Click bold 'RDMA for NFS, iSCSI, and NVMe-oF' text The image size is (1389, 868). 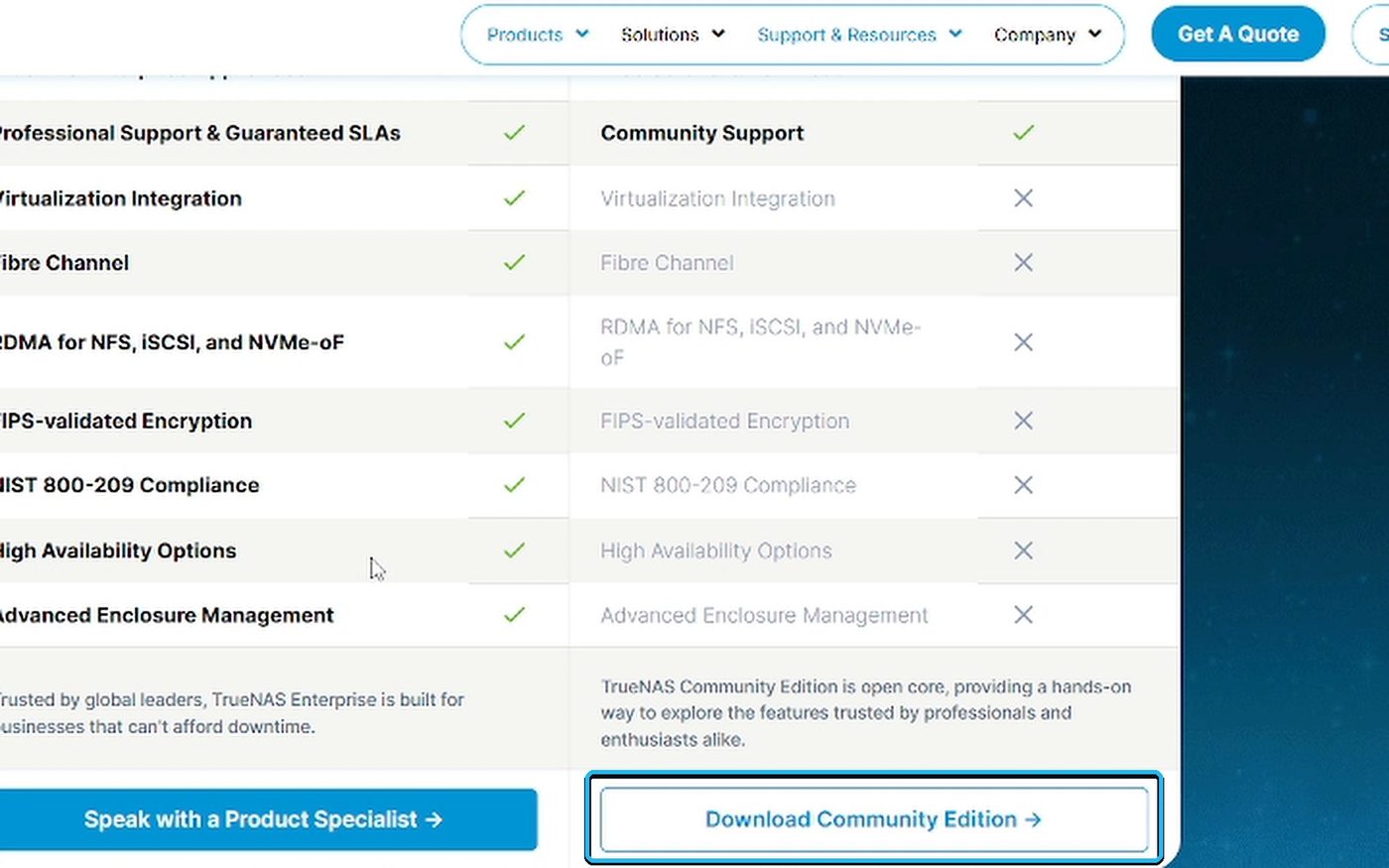172,342
